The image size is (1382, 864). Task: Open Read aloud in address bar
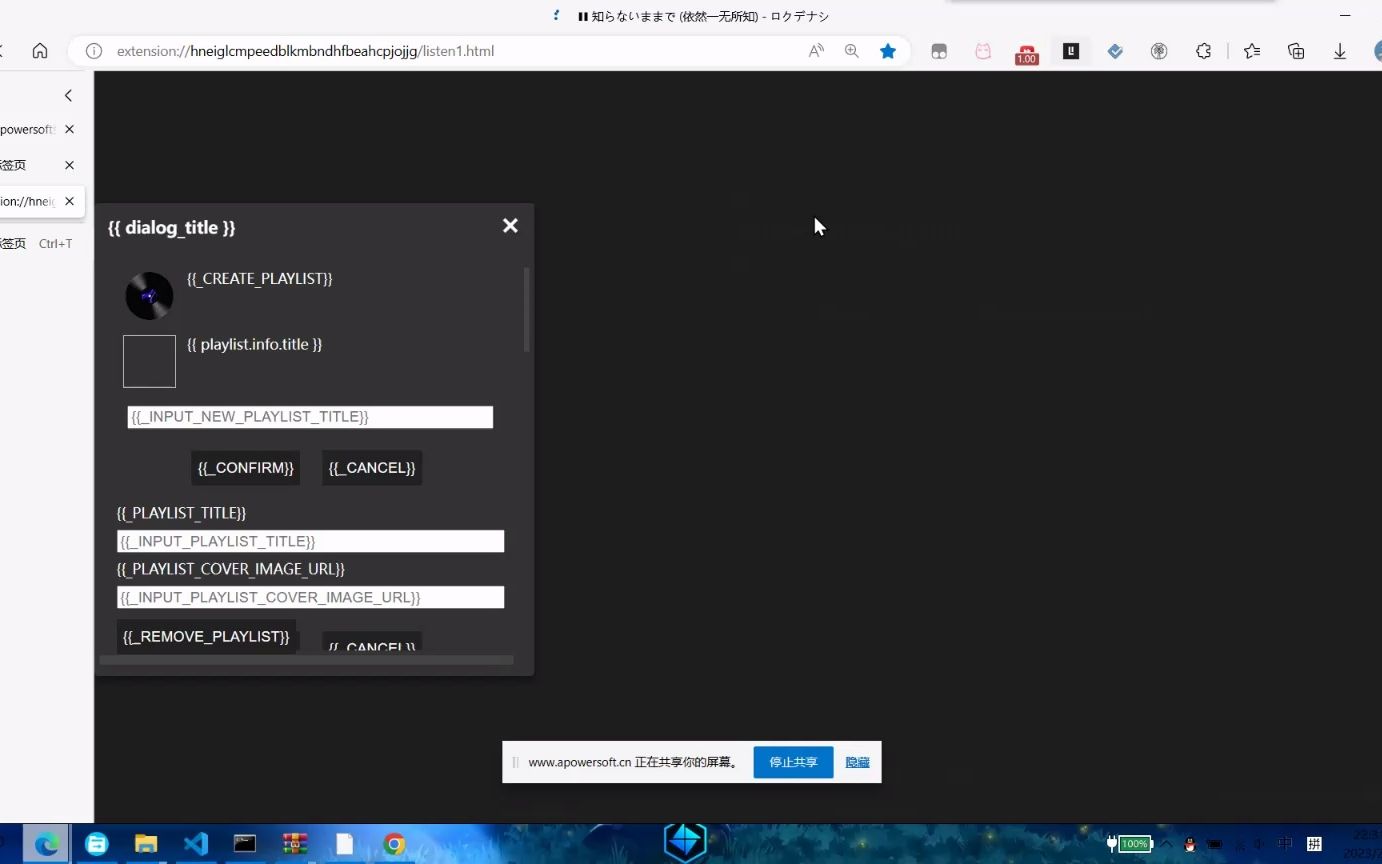tap(816, 51)
